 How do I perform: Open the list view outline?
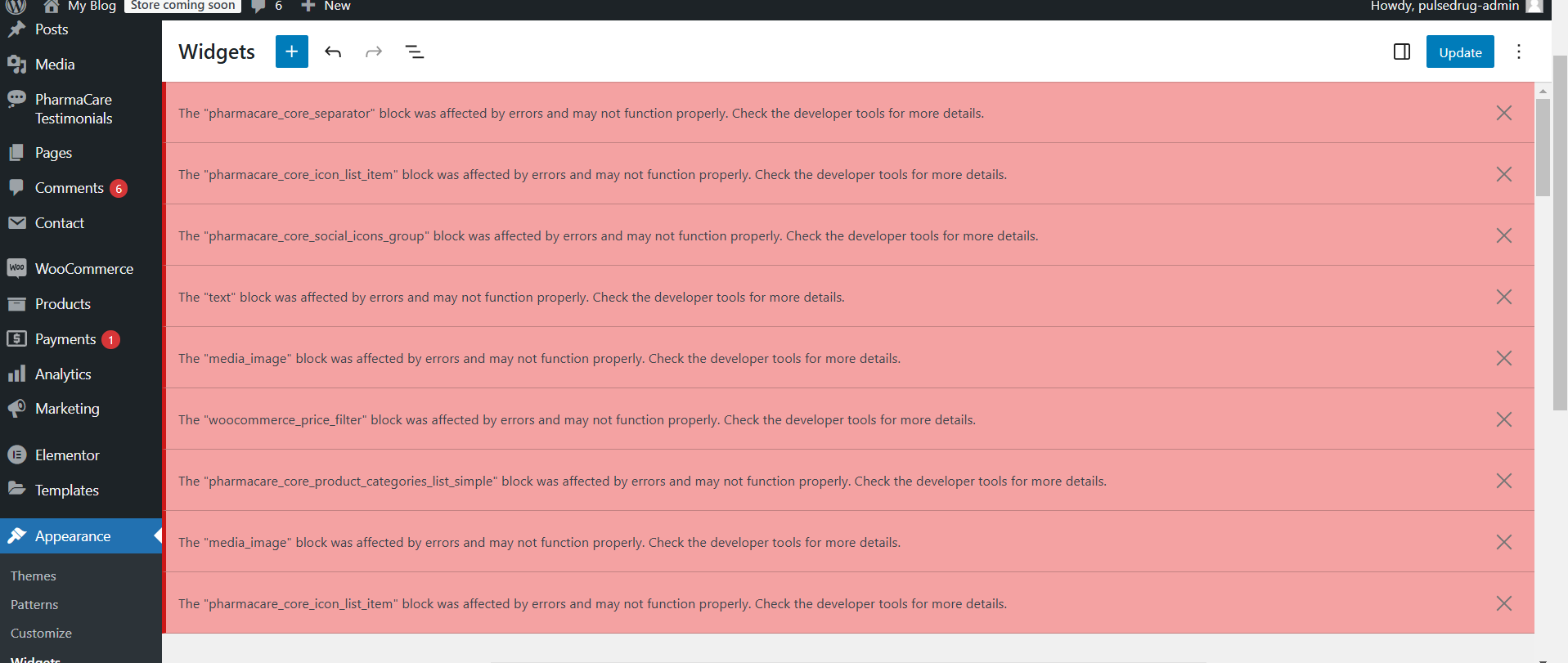coord(415,52)
